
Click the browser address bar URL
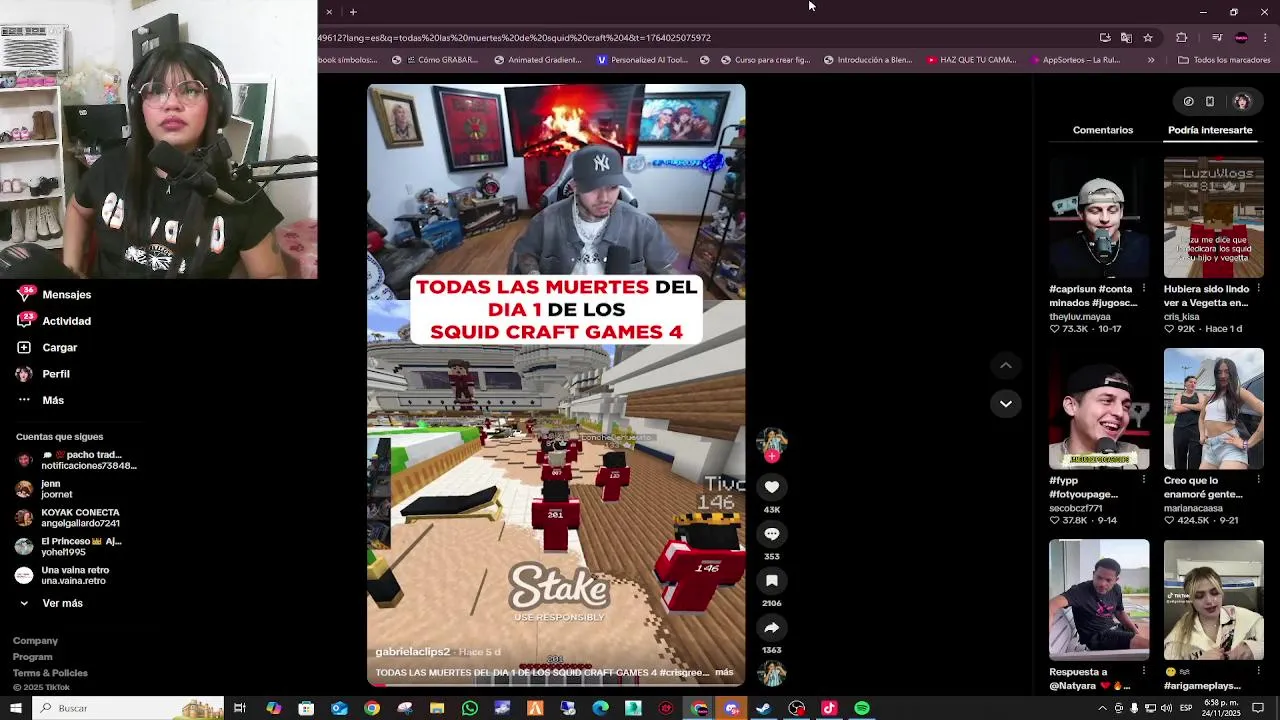click(514, 38)
